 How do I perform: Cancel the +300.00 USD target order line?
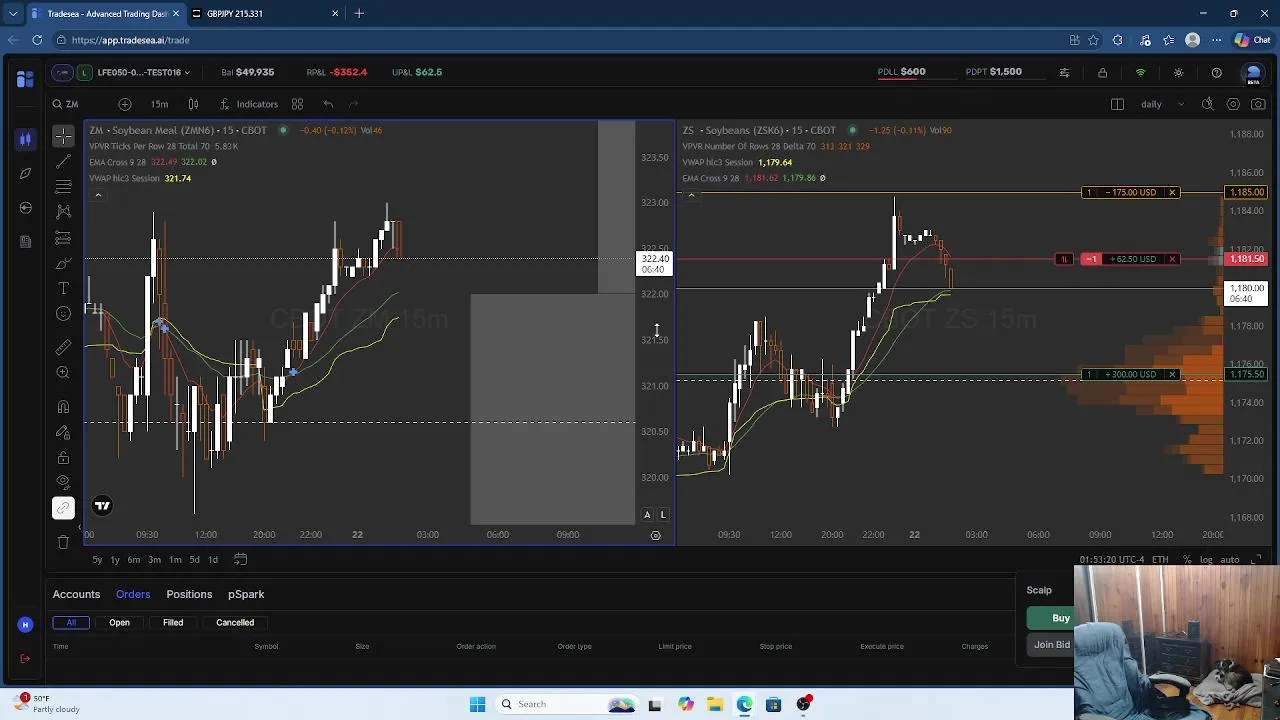click(x=1172, y=375)
